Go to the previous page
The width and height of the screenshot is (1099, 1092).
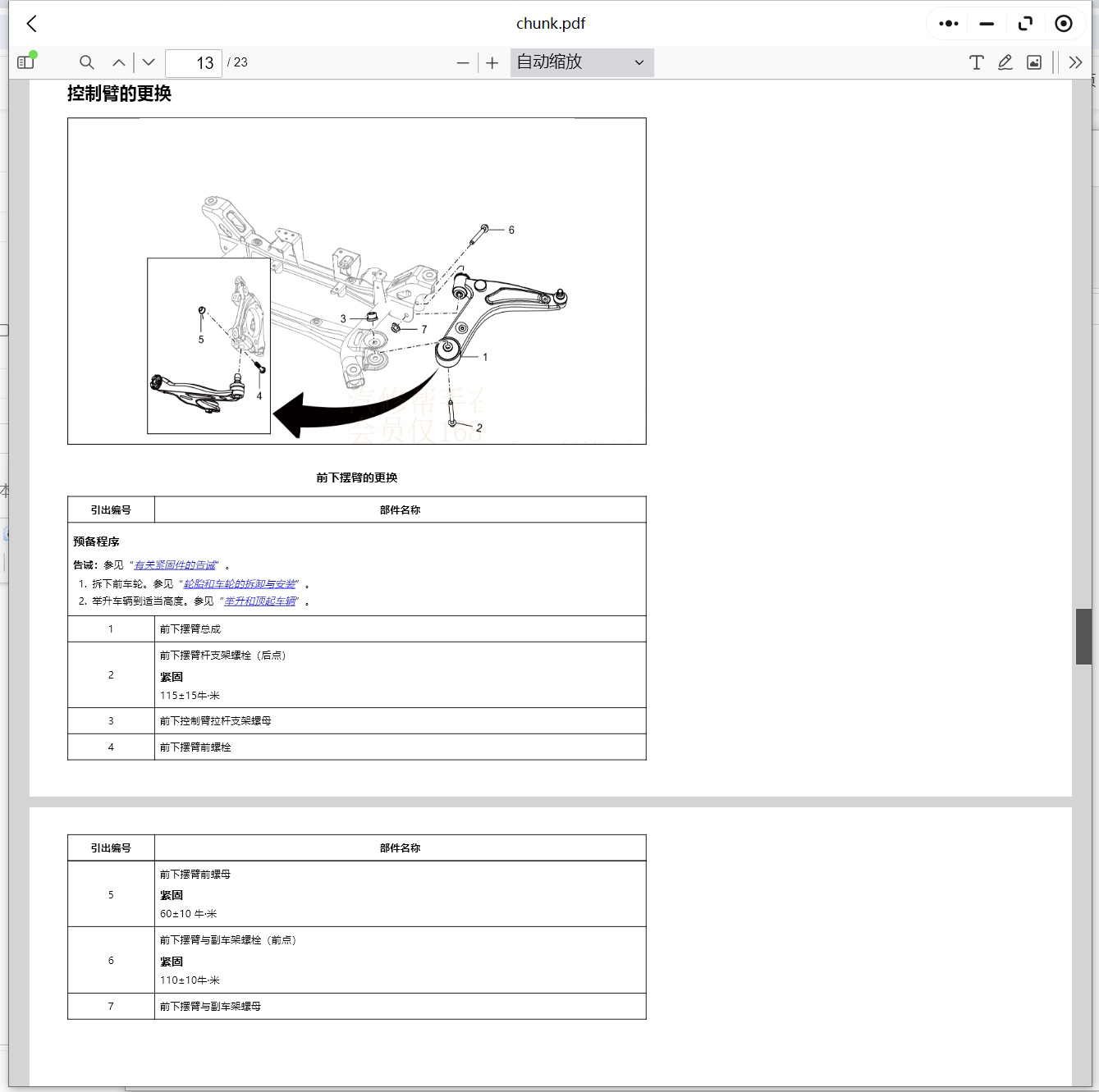[x=118, y=62]
